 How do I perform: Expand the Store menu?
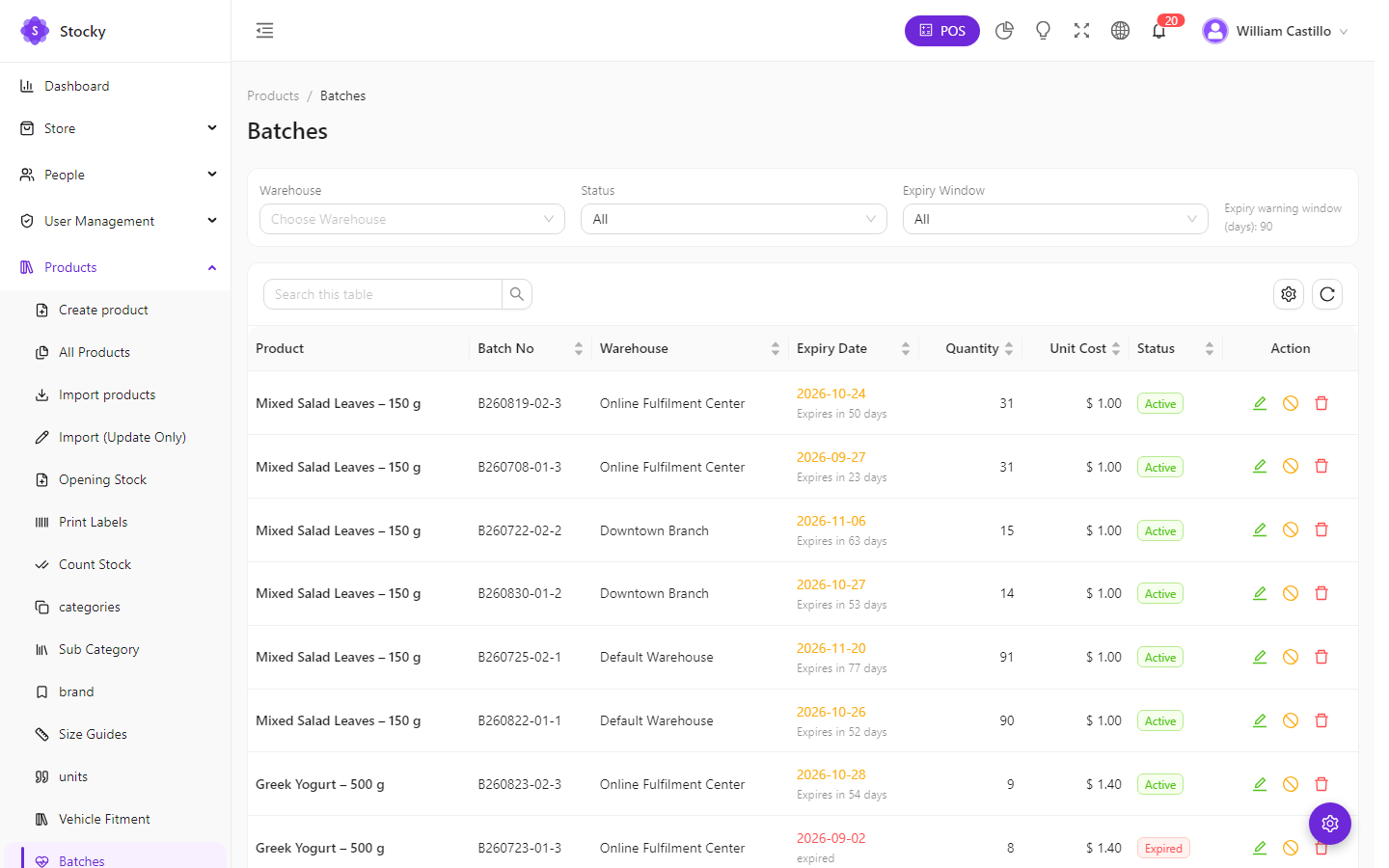click(x=116, y=128)
